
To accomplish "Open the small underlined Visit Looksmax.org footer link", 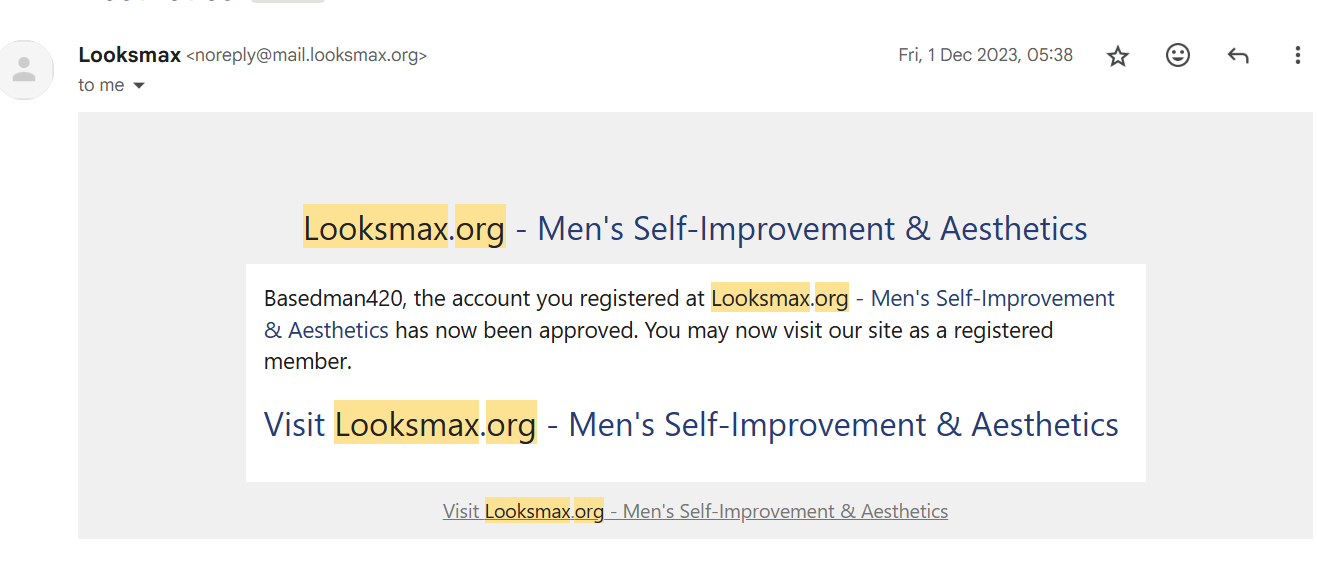I will tap(695, 511).
